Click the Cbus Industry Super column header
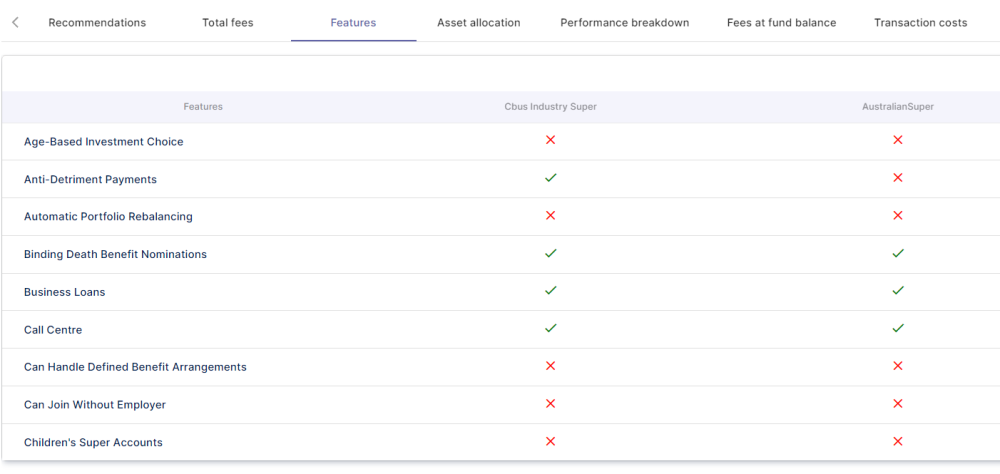Viewport: 1000px width, 474px height. click(550, 107)
